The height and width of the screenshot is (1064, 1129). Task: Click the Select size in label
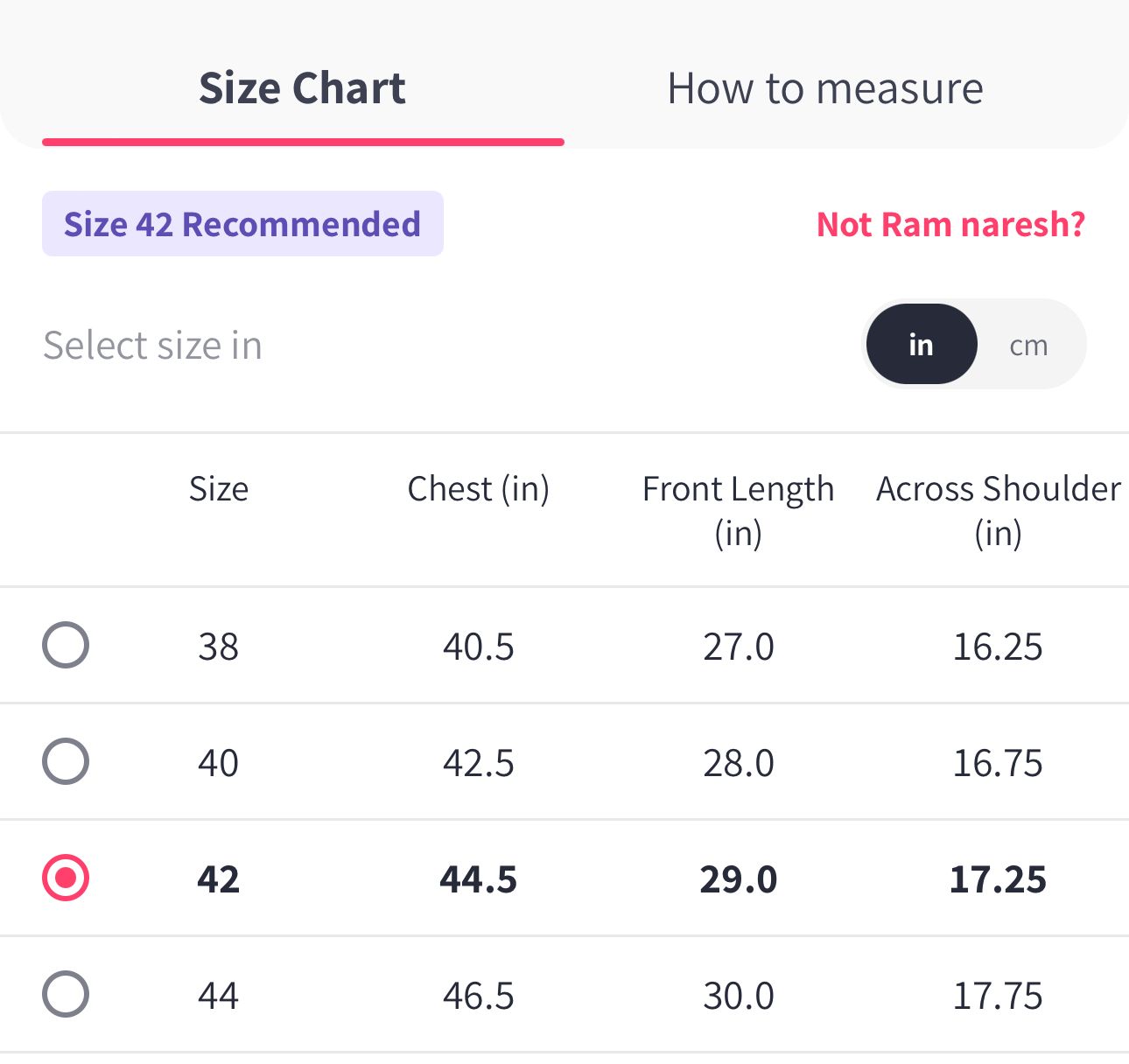tap(153, 346)
